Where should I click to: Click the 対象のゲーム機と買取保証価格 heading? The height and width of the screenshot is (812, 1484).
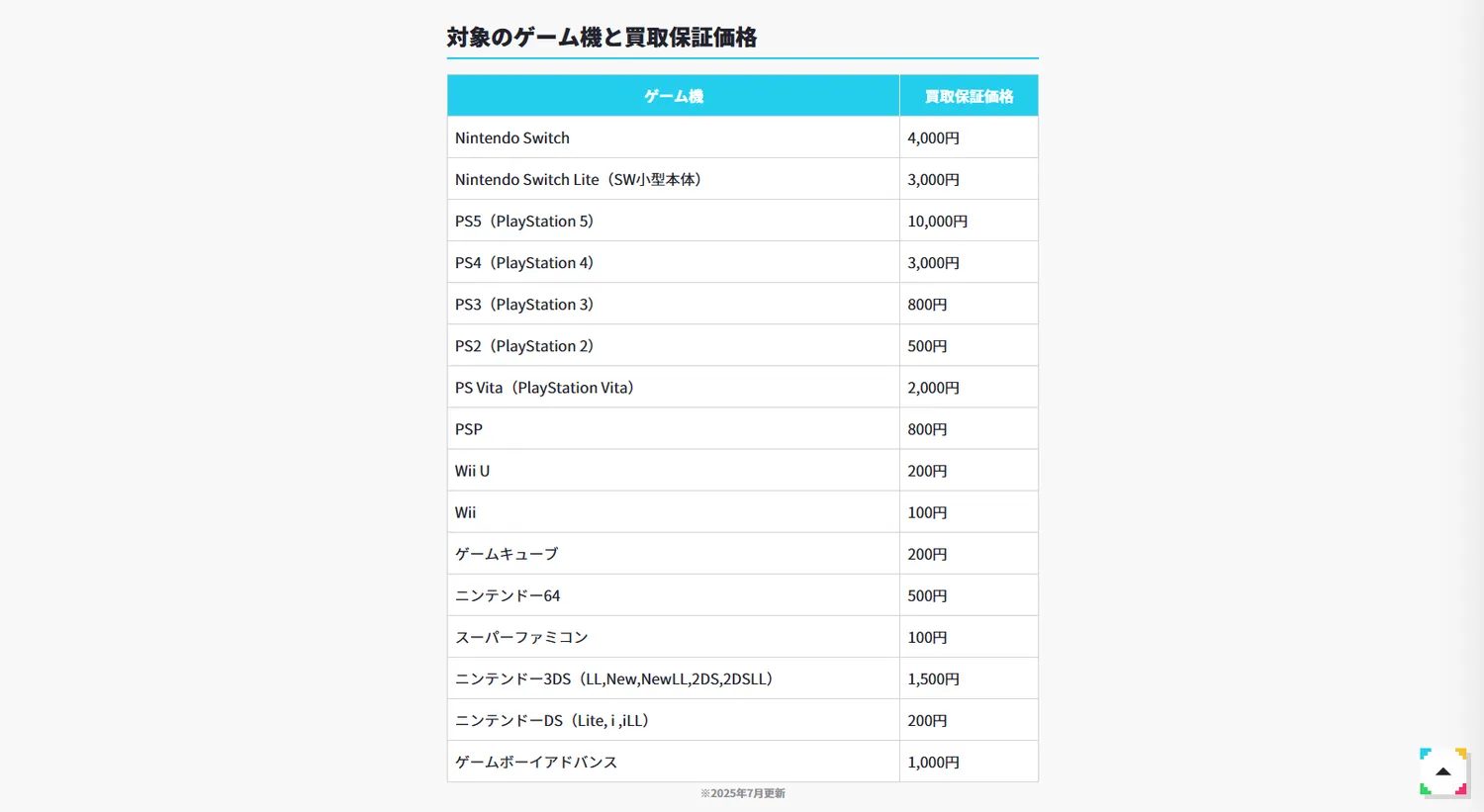(x=602, y=38)
